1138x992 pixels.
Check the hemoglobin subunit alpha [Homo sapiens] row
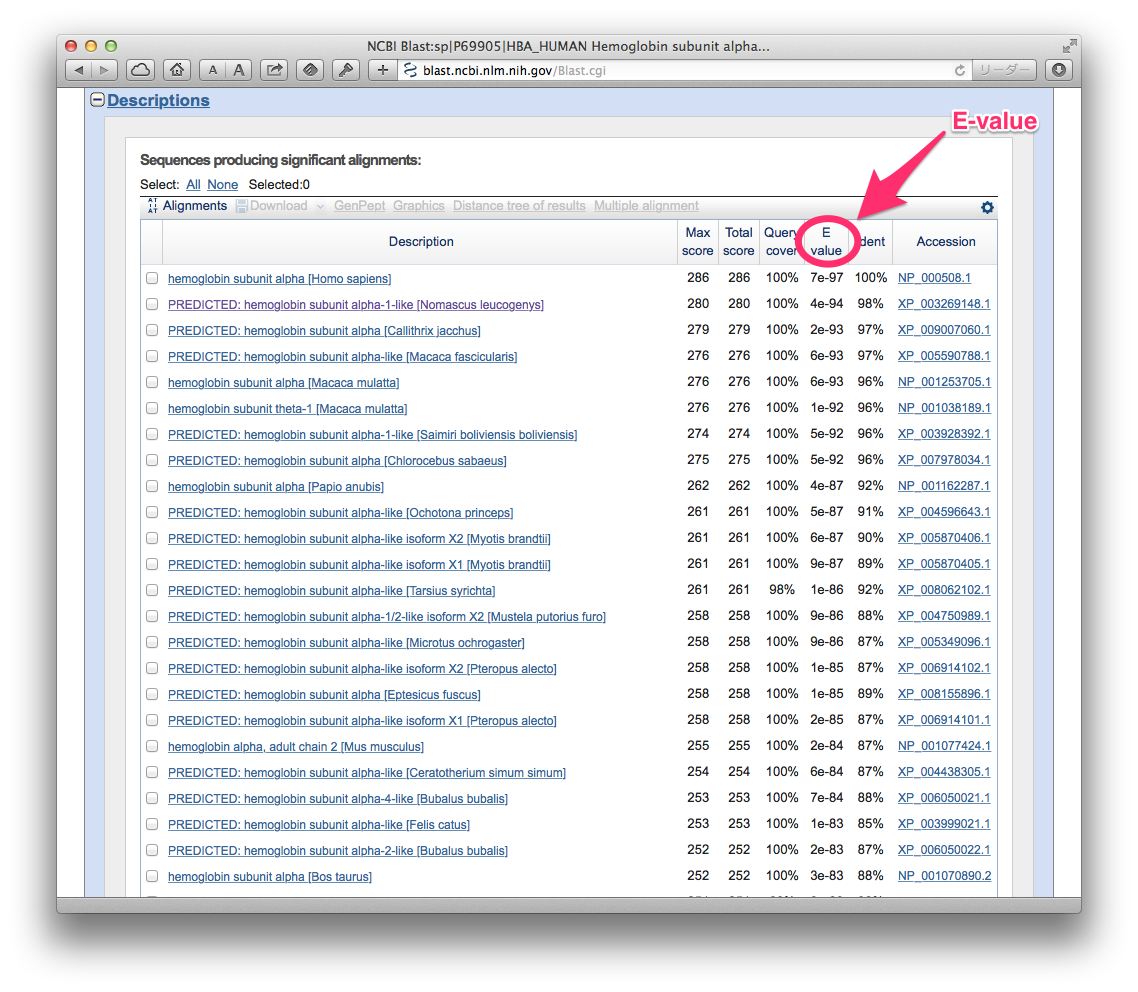(x=151, y=277)
